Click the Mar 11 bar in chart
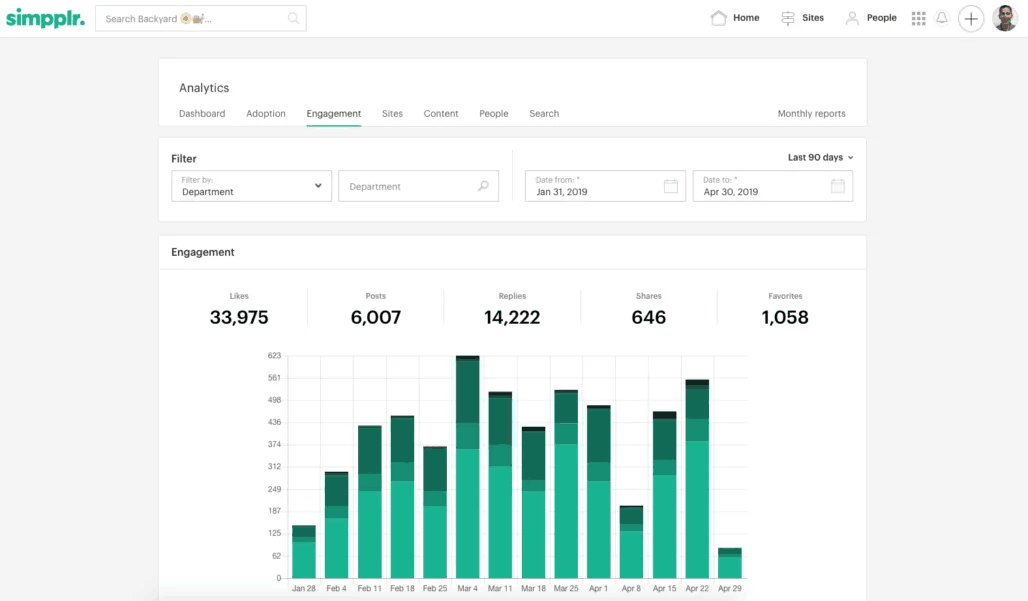Image resolution: width=1028 pixels, height=601 pixels. [500, 484]
